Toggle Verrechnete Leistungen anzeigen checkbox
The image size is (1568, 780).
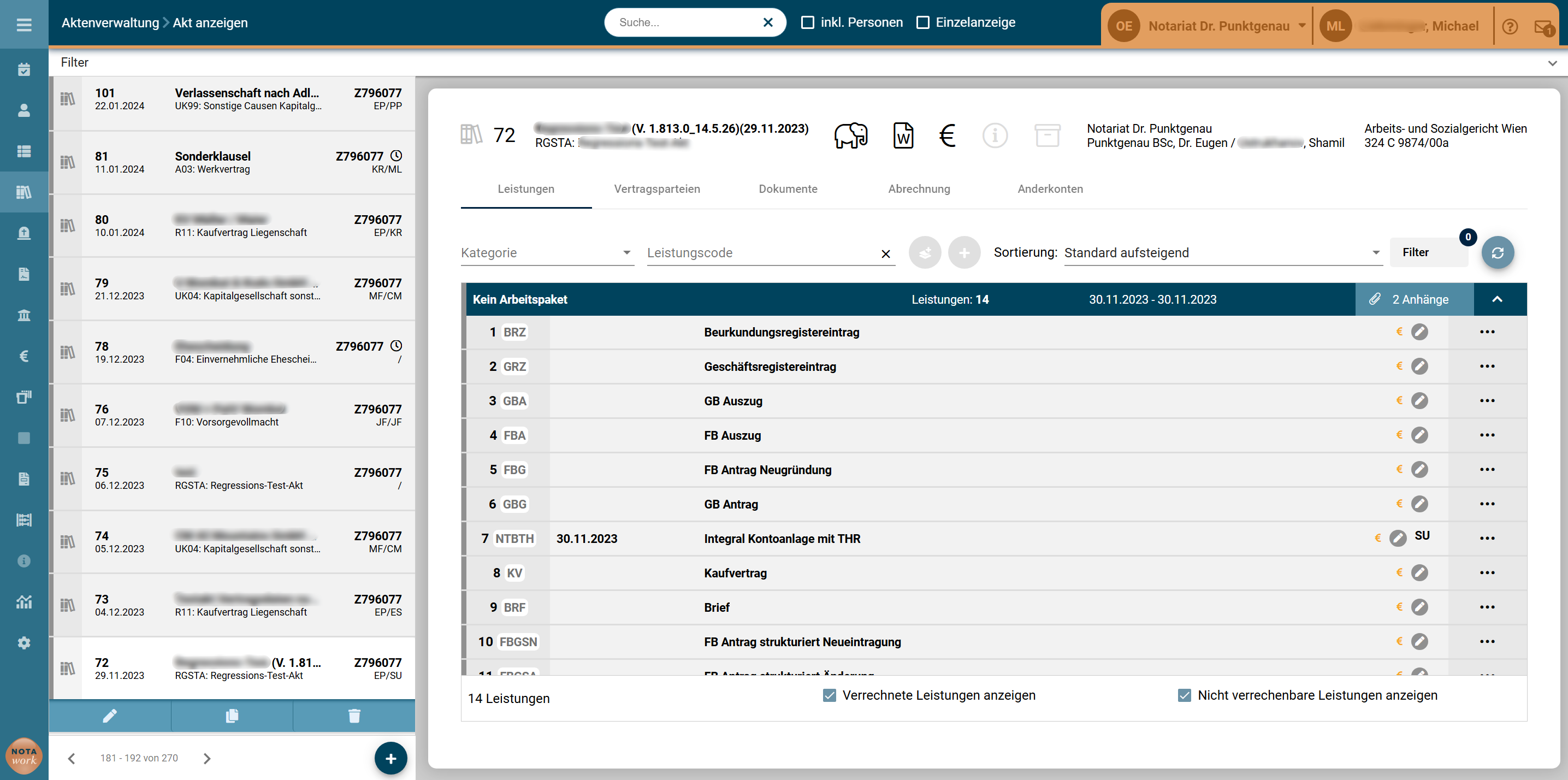coord(829,695)
